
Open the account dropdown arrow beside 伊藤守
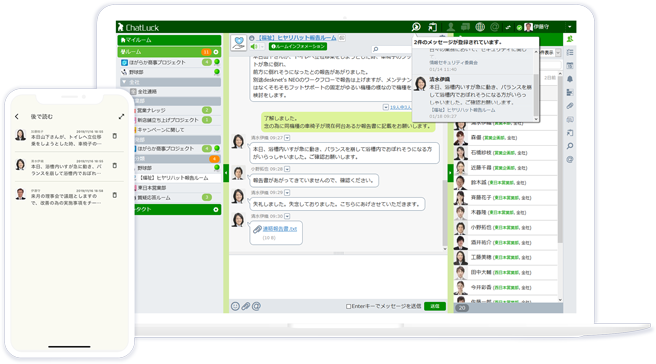point(569,27)
